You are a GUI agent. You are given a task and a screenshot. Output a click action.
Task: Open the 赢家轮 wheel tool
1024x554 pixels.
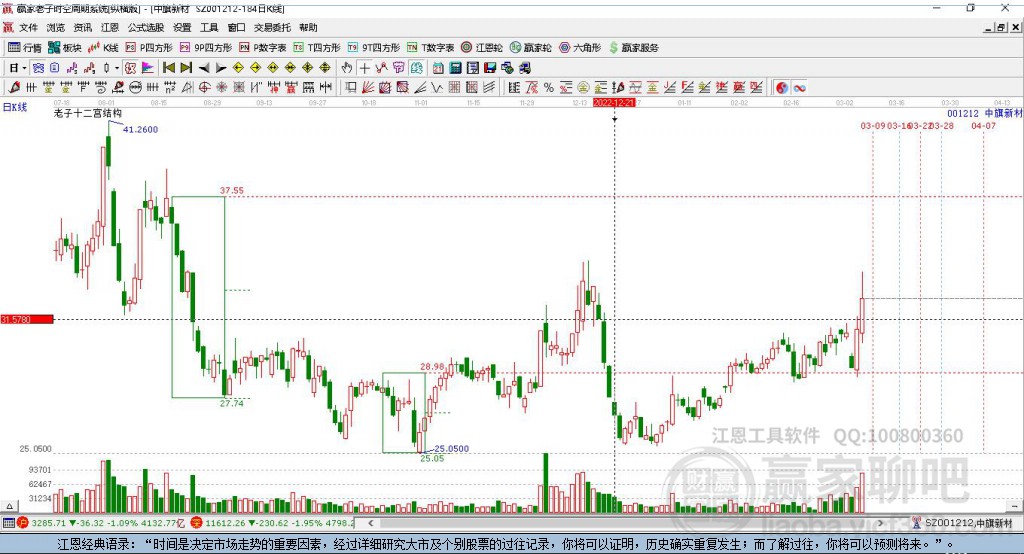tap(530, 48)
